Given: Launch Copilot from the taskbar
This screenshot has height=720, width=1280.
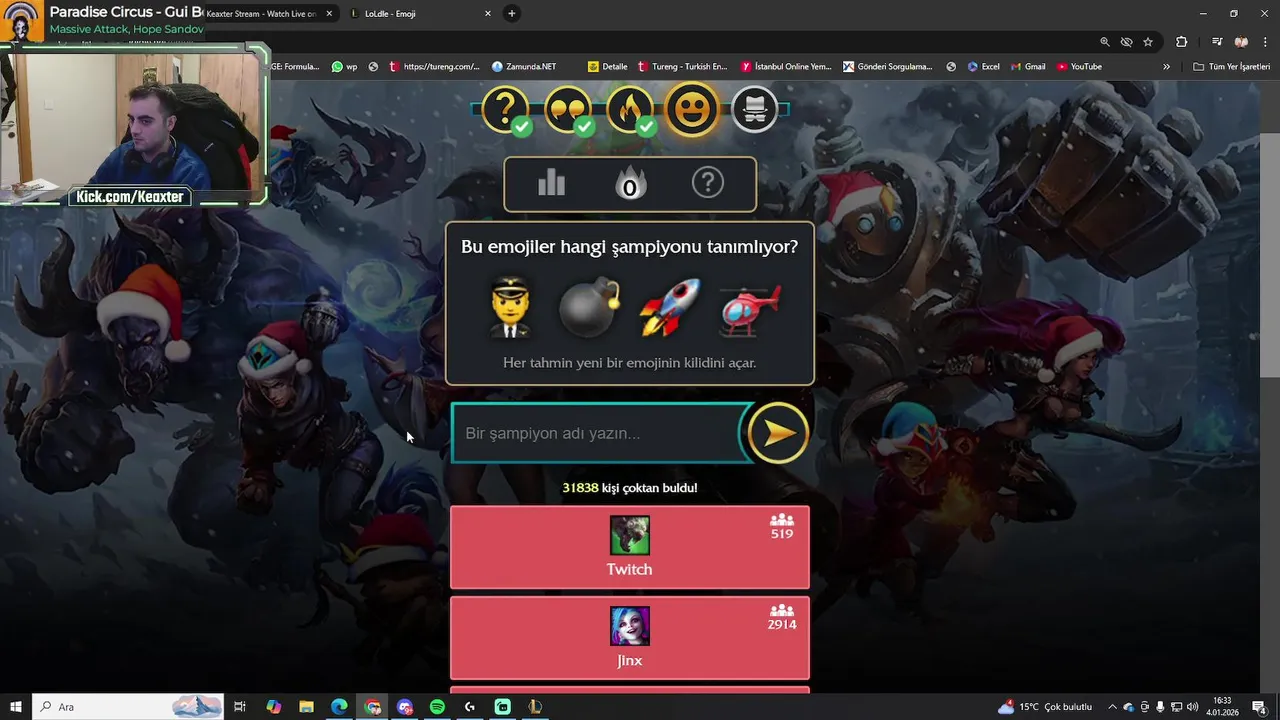Looking at the screenshot, I should tap(273, 707).
